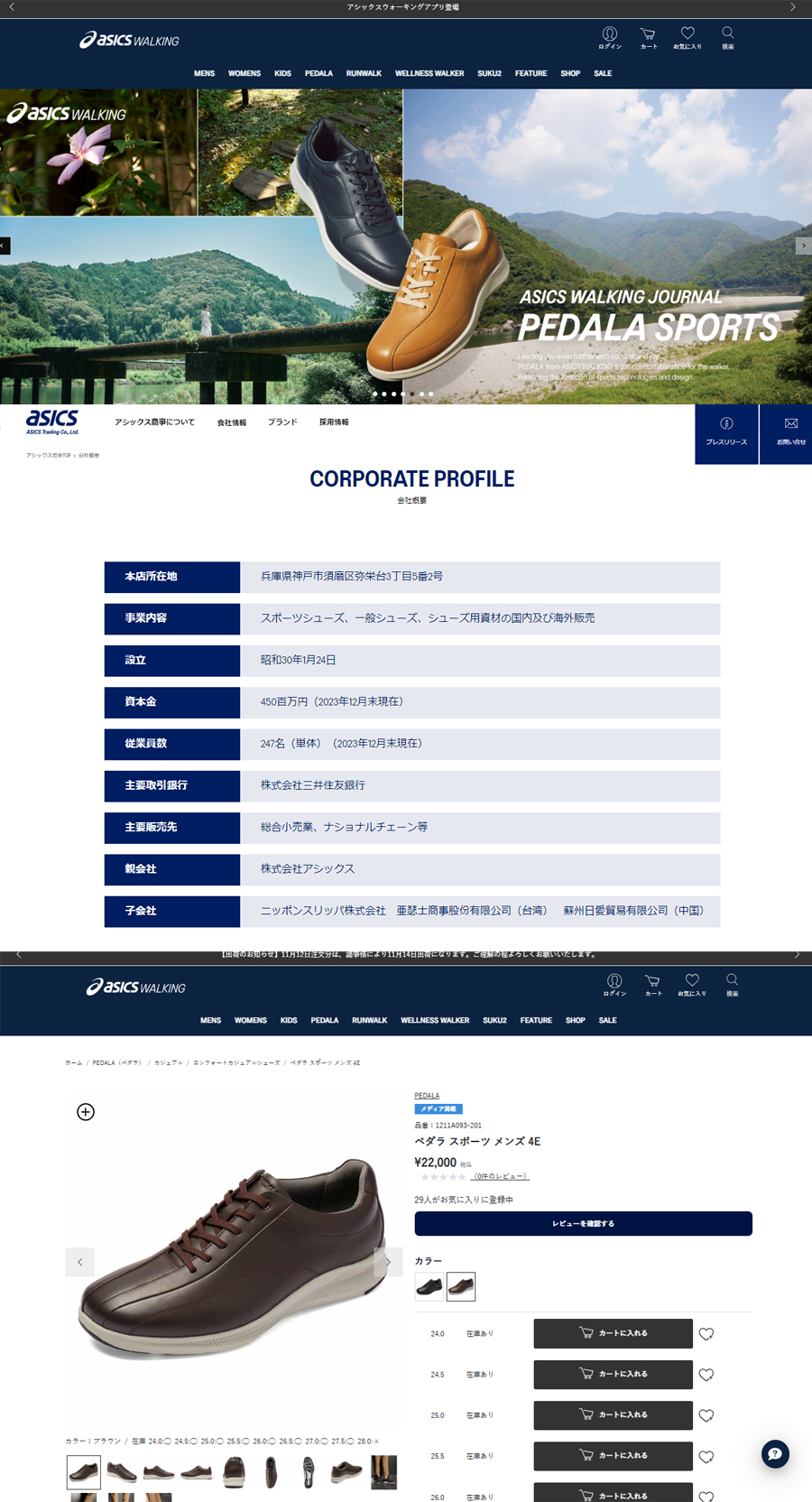812x1502 pixels.
Task: Open SALE menu in top header
Action: click(x=603, y=73)
